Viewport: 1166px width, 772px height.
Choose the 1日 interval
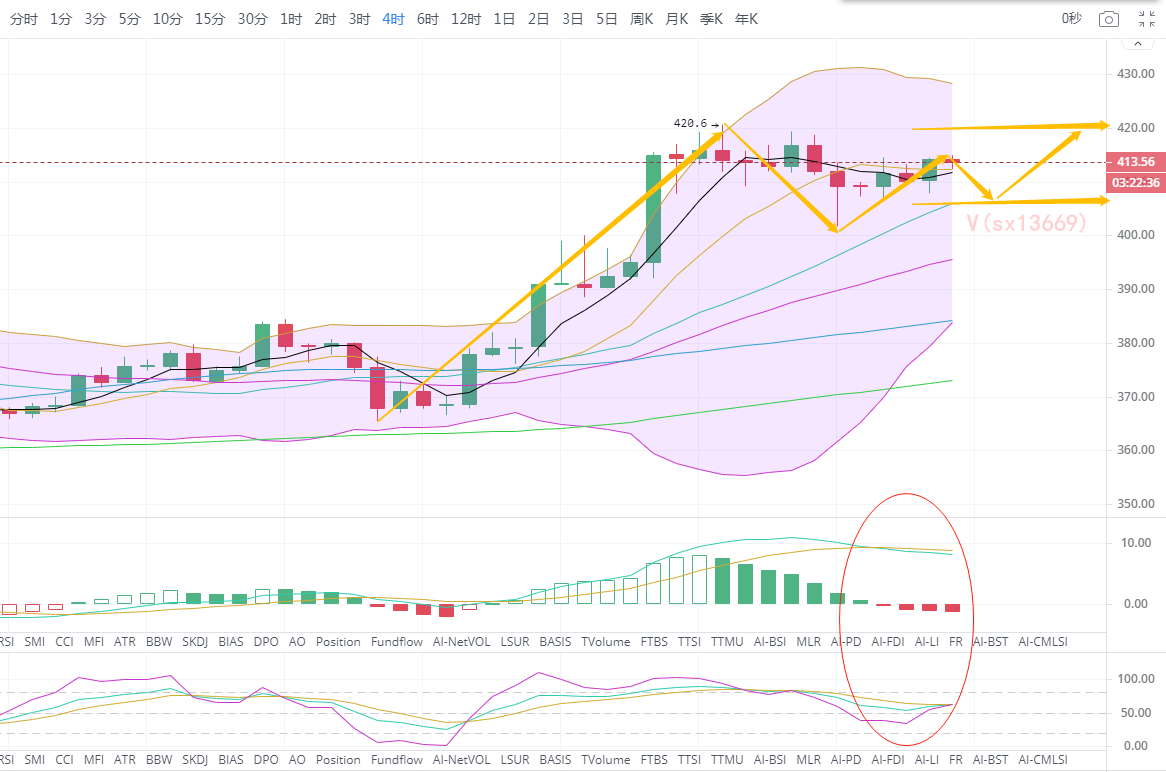pyautogui.click(x=504, y=19)
